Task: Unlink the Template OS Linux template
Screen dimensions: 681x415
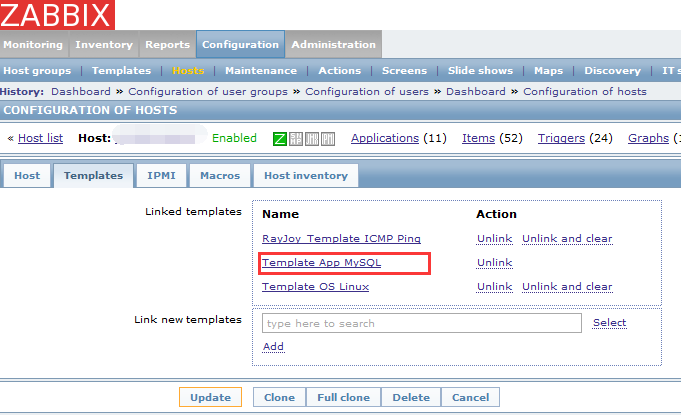Action: point(494,287)
